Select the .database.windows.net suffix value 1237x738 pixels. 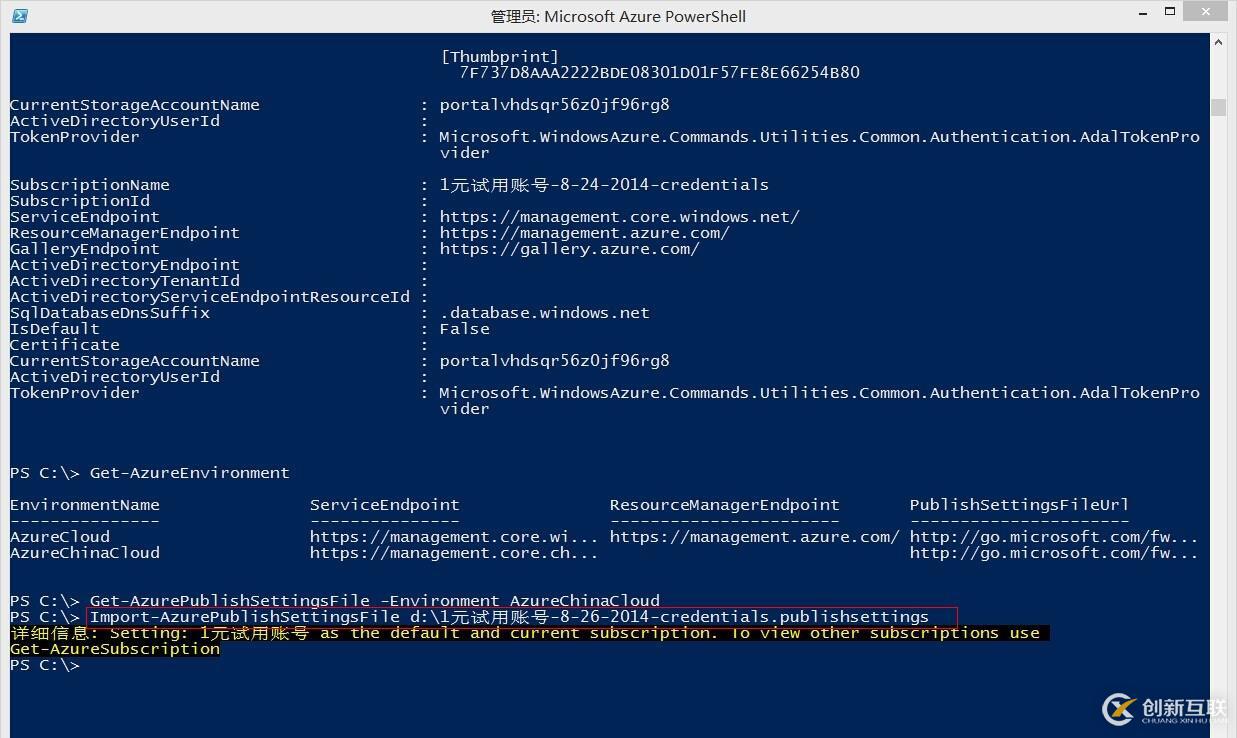pyautogui.click(x=544, y=313)
